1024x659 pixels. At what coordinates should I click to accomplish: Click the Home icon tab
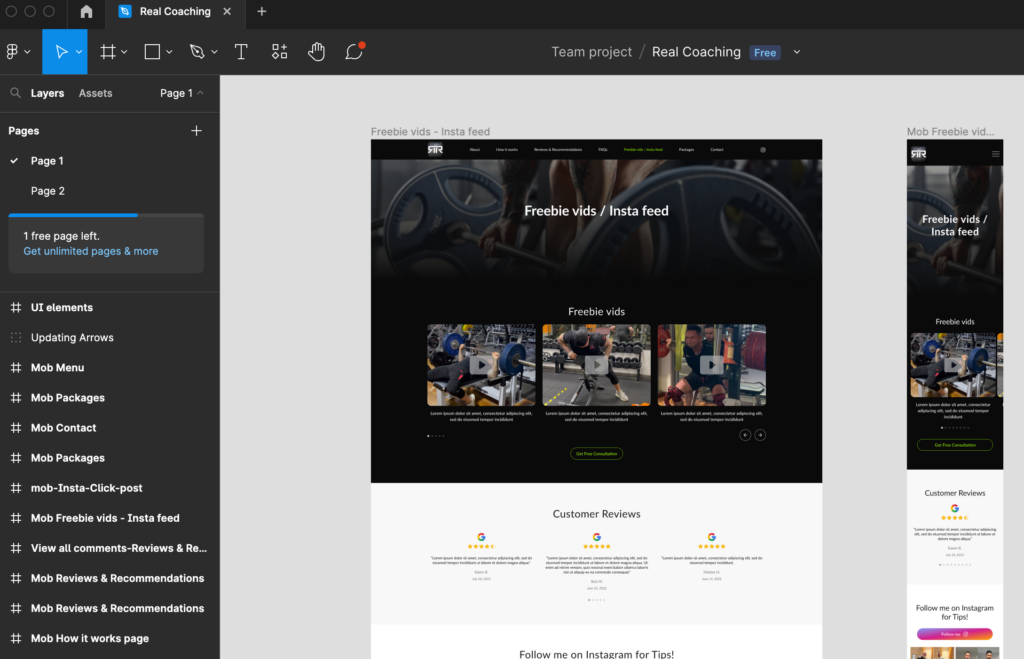tap(86, 12)
